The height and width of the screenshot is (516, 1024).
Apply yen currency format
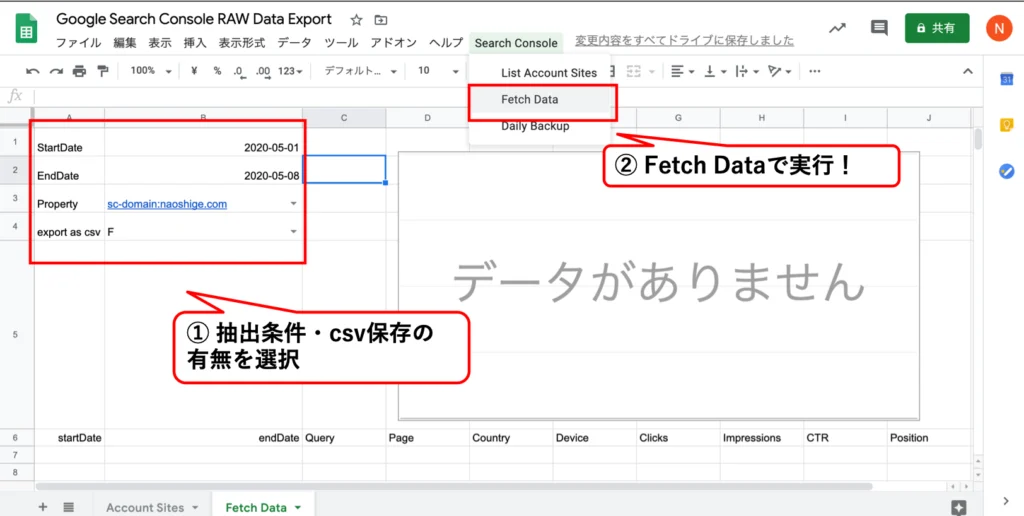click(x=194, y=71)
